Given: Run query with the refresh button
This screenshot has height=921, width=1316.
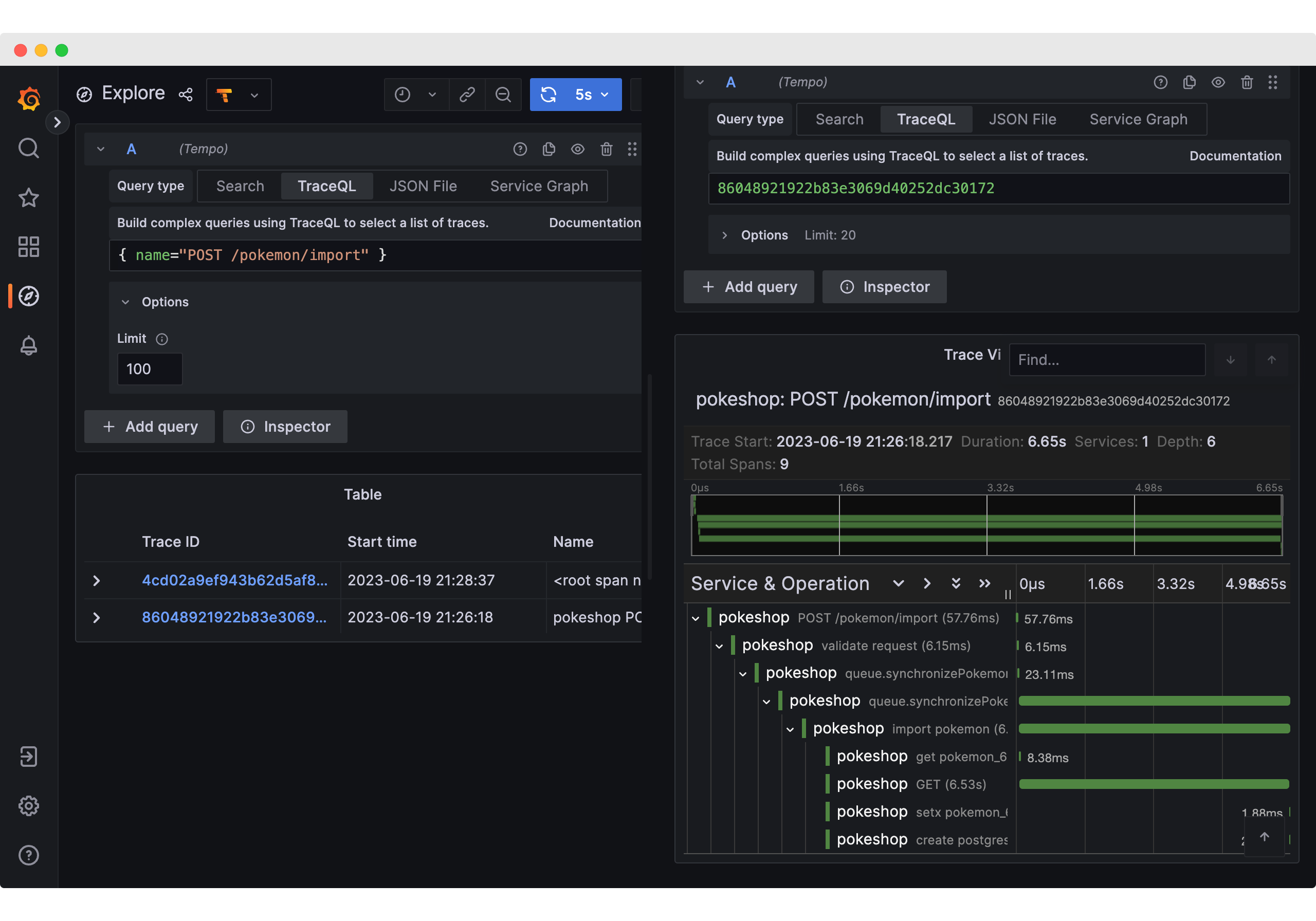Looking at the screenshot, I should pos(549,95).
